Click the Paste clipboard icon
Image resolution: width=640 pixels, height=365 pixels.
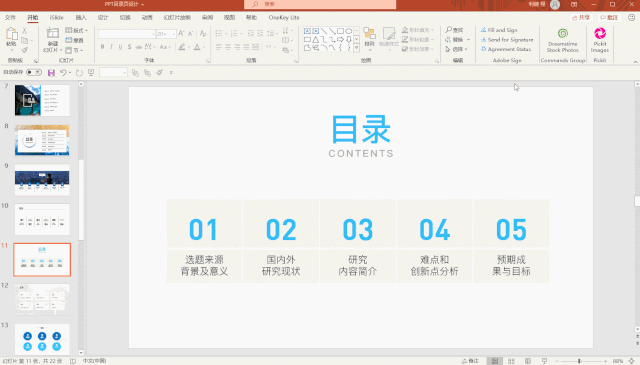[x=11, y=34]
